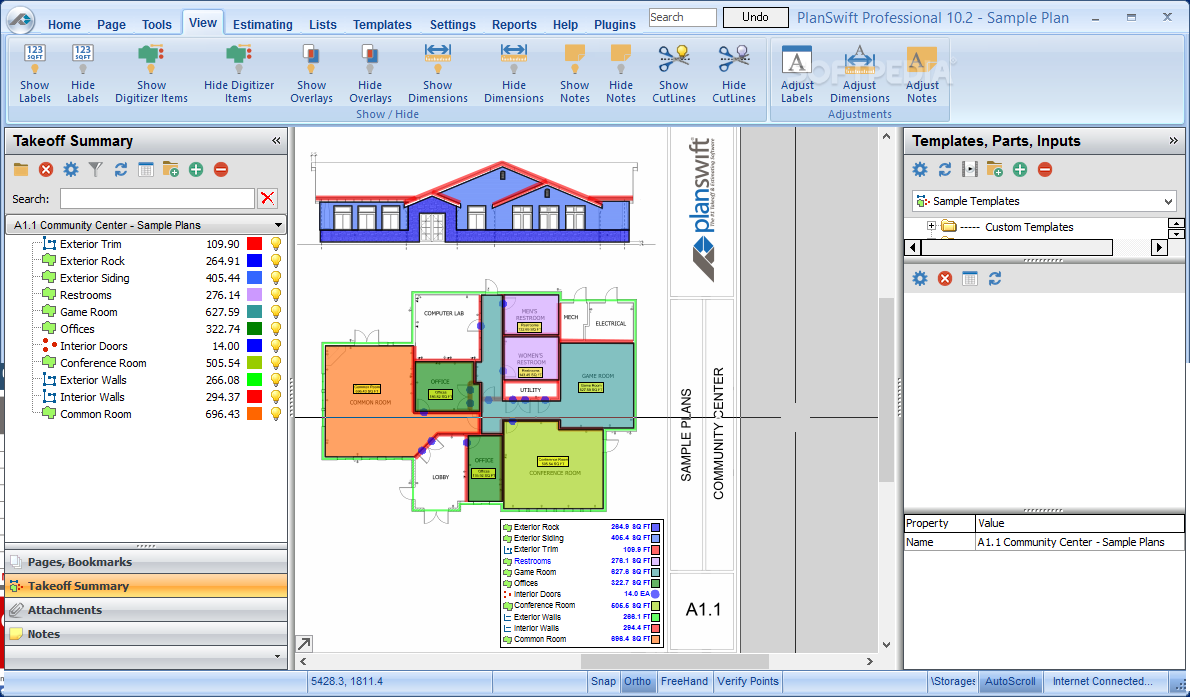
Task: Click the Takeoff Summary search field
Action: point(157,199)
